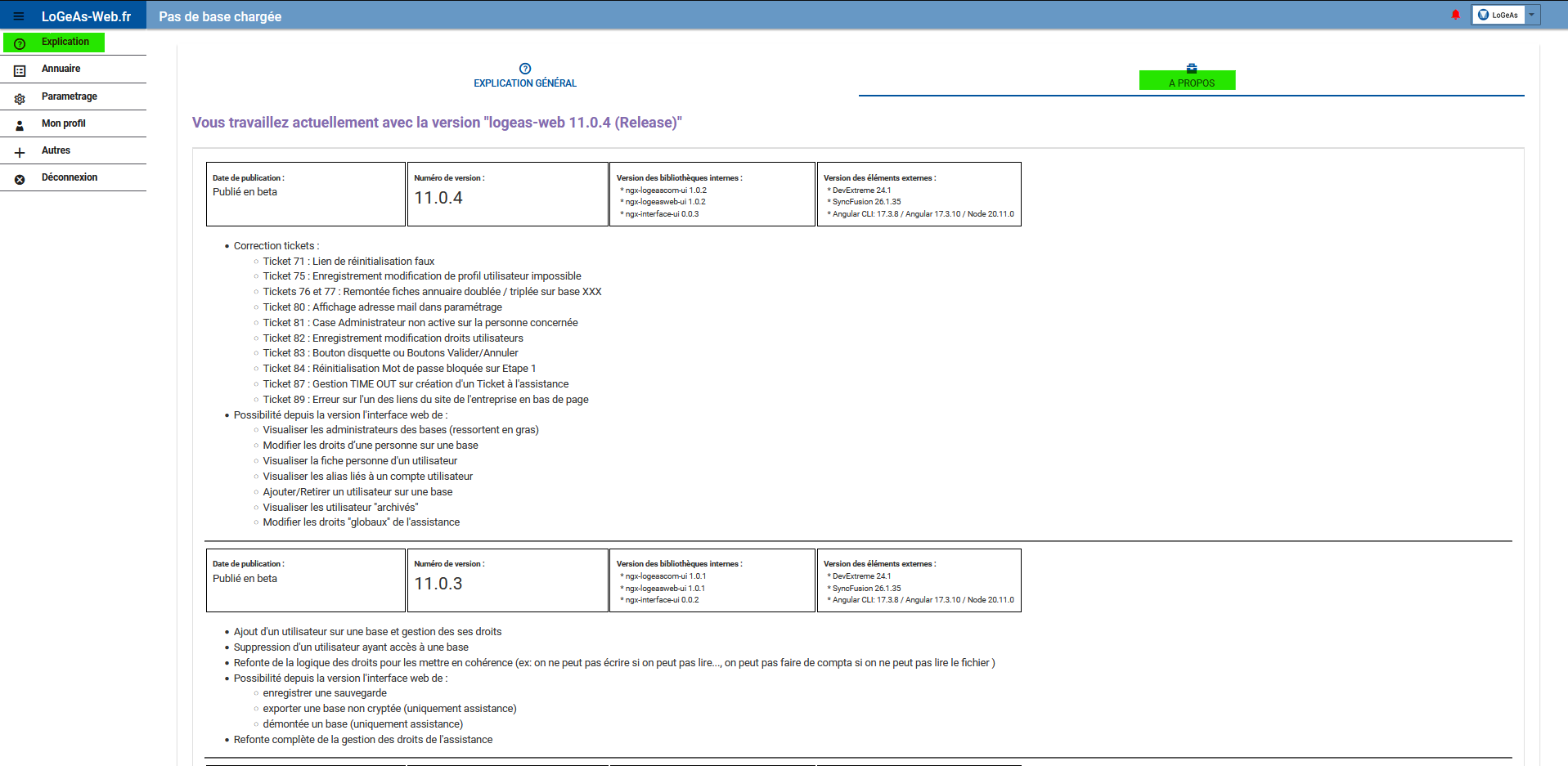Click the "Pas de base chargée" header text
The height and width of the screenshot is (766, 1568).
[x=220, y=16]
